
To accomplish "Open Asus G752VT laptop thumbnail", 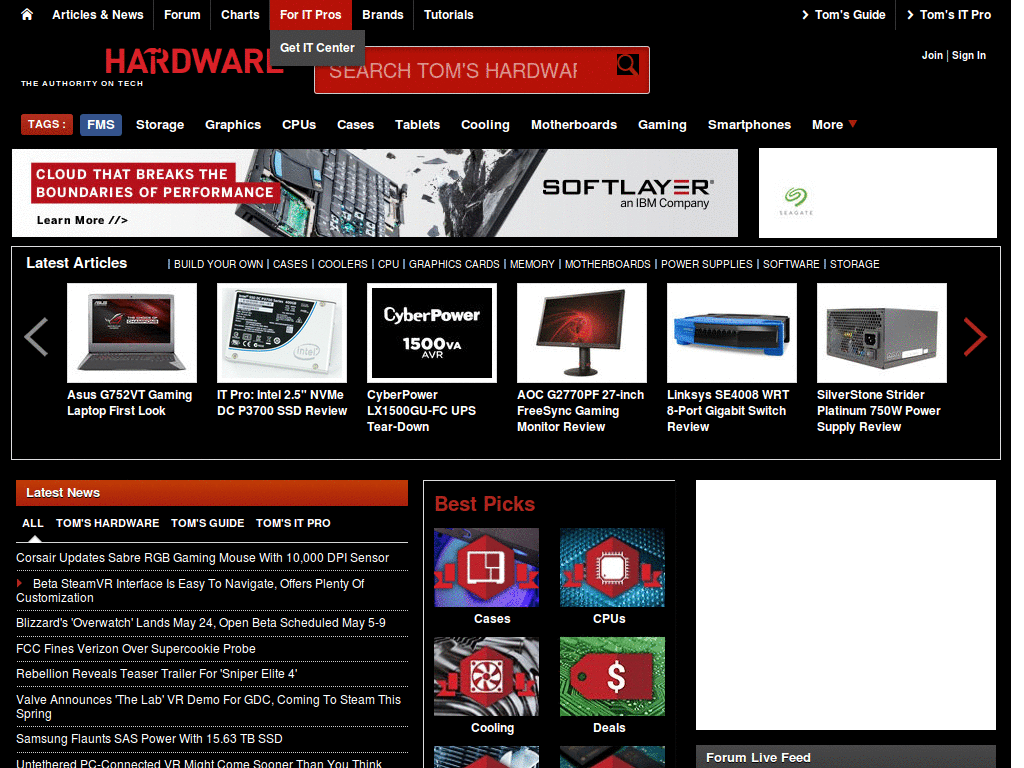I will pos(132,333).
